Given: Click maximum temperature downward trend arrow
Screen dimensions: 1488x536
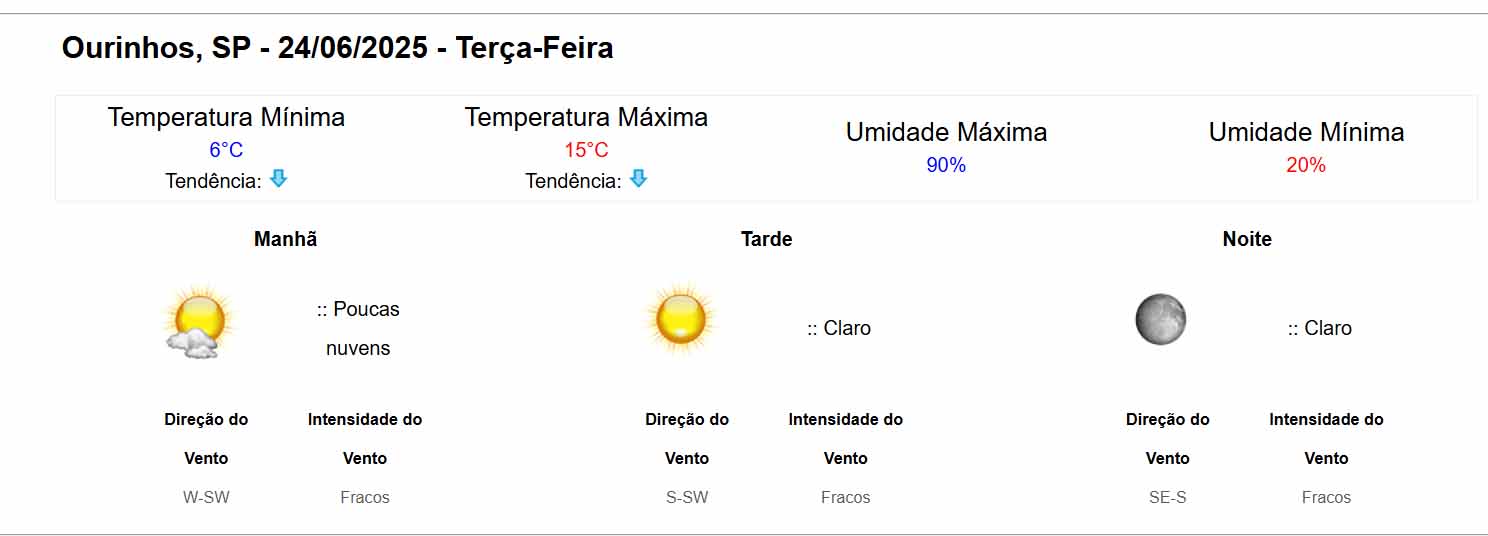Looking at the screenshot, I should [x=638, y=179].
